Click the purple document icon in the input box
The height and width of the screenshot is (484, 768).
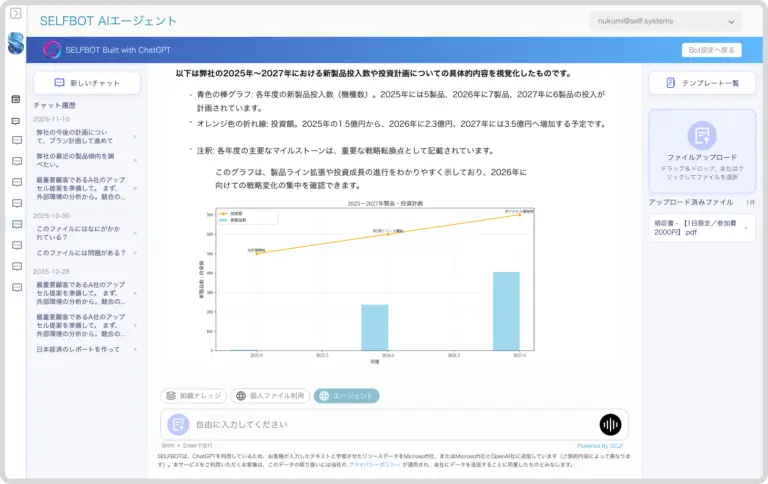pyautogui.click(x=178, y=425)
